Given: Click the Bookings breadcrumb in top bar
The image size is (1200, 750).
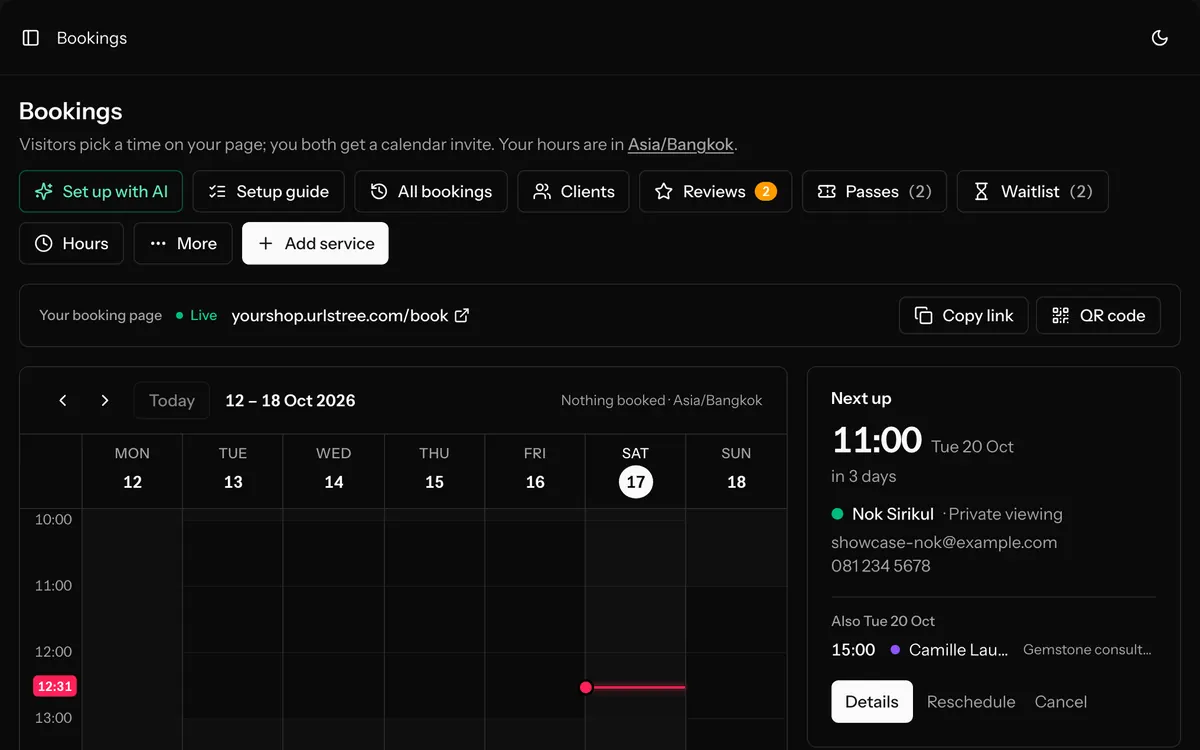Looking at the screenshot, I should tap(92, 38).
